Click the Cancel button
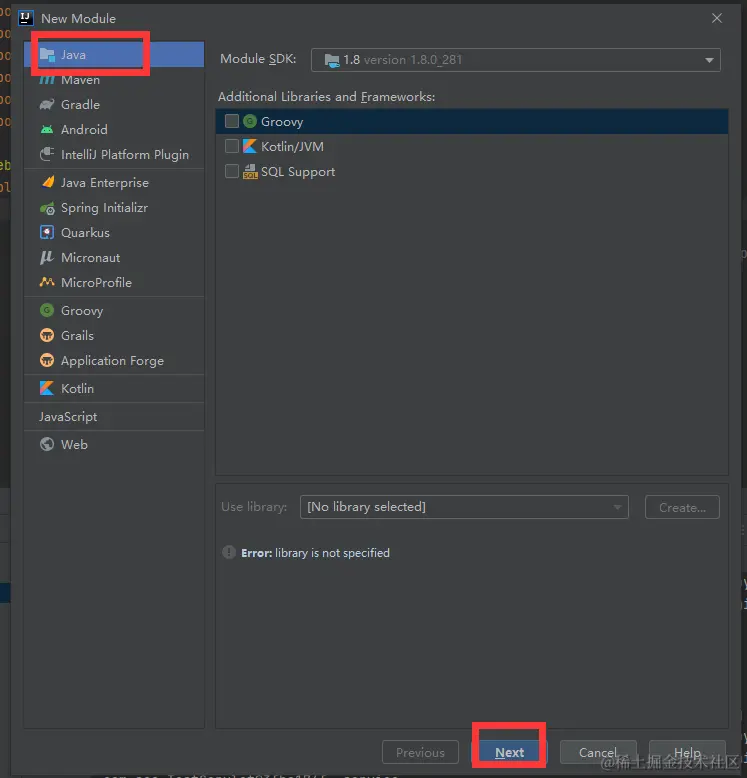 (x=598, y=752)
